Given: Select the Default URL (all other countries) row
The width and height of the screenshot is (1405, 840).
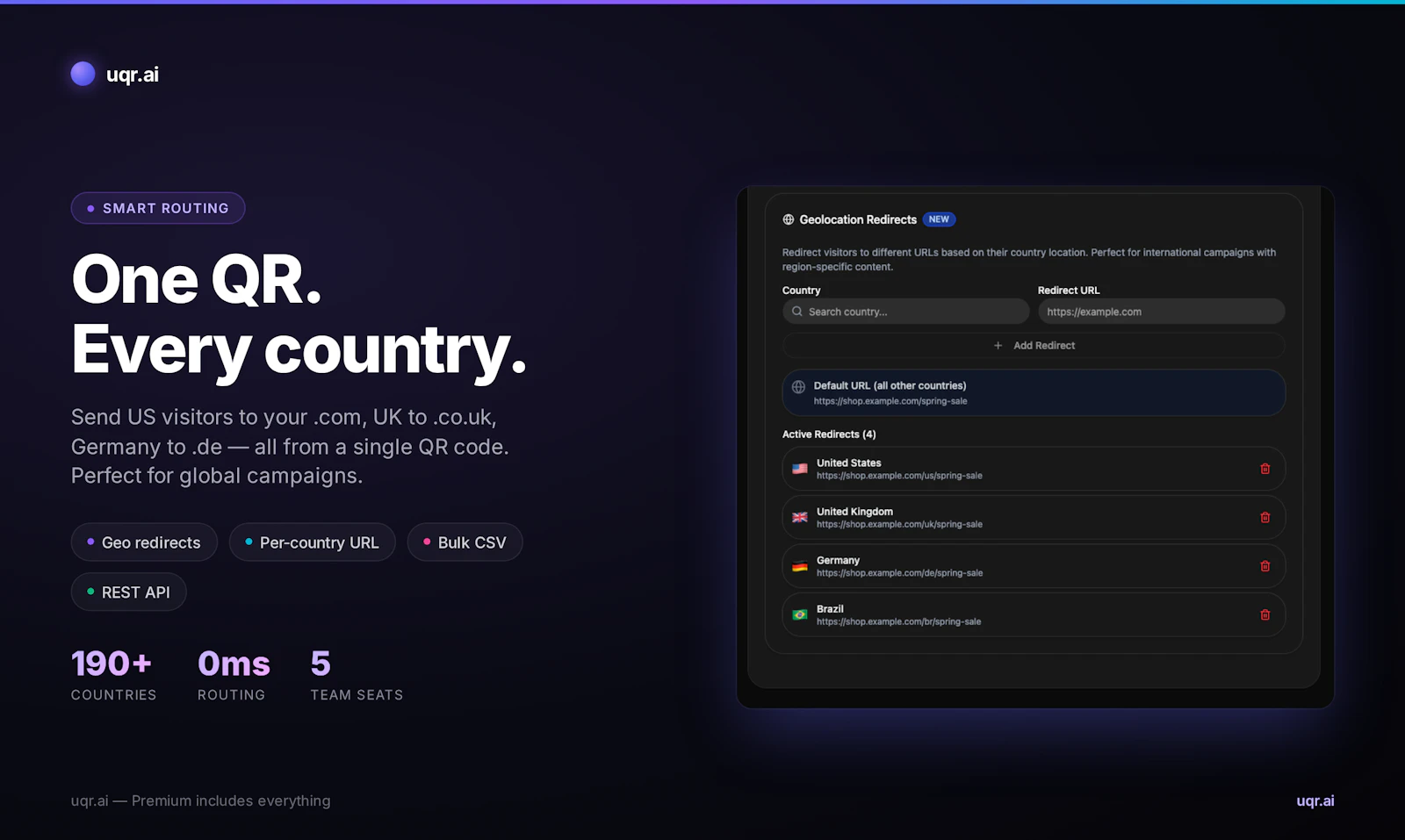Looking at the screenshot, I should (1034, 392).
